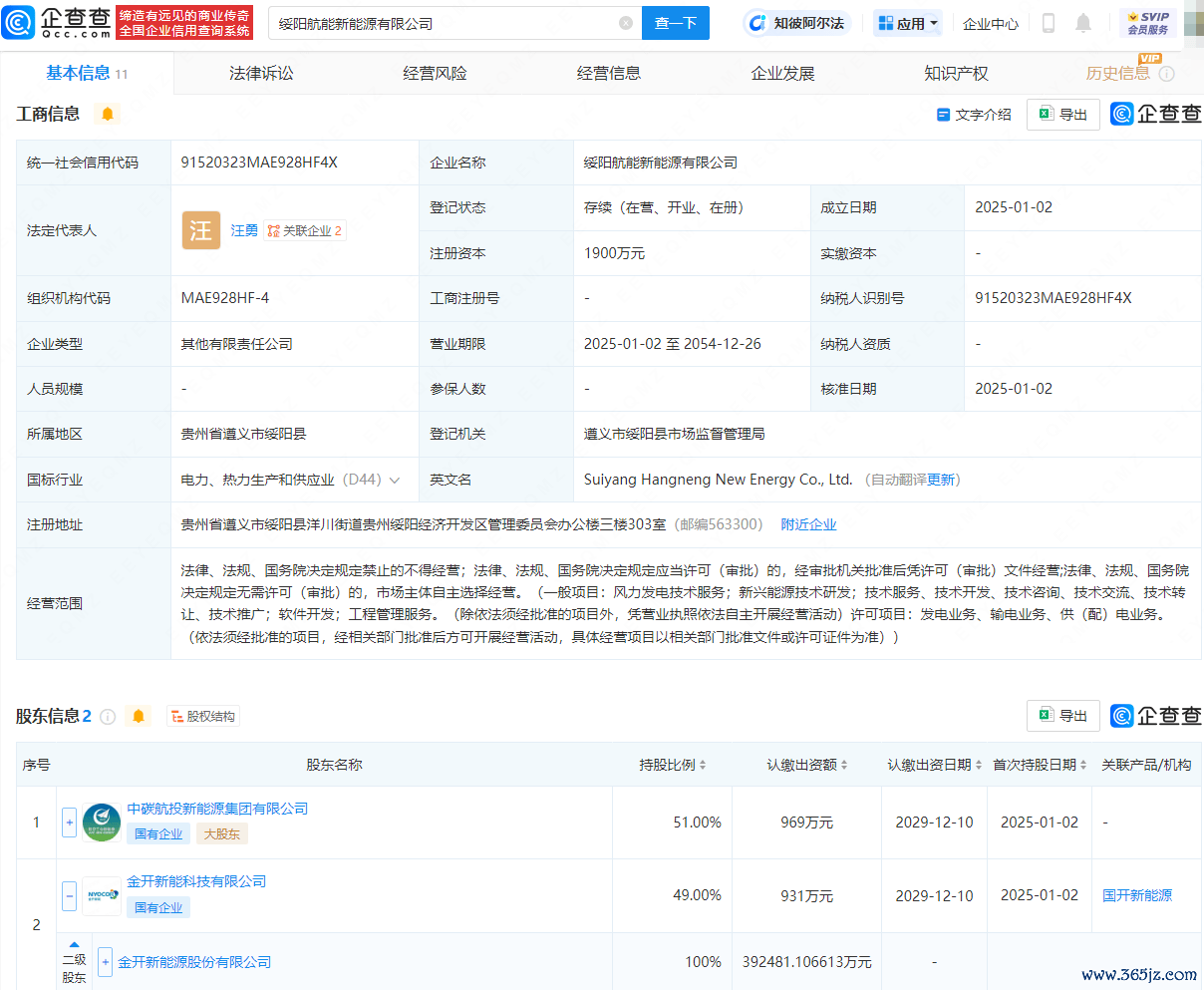1204x990 pixels.
Task: Open 金开新能科技有限公司 link
Action: pos(196,881)
